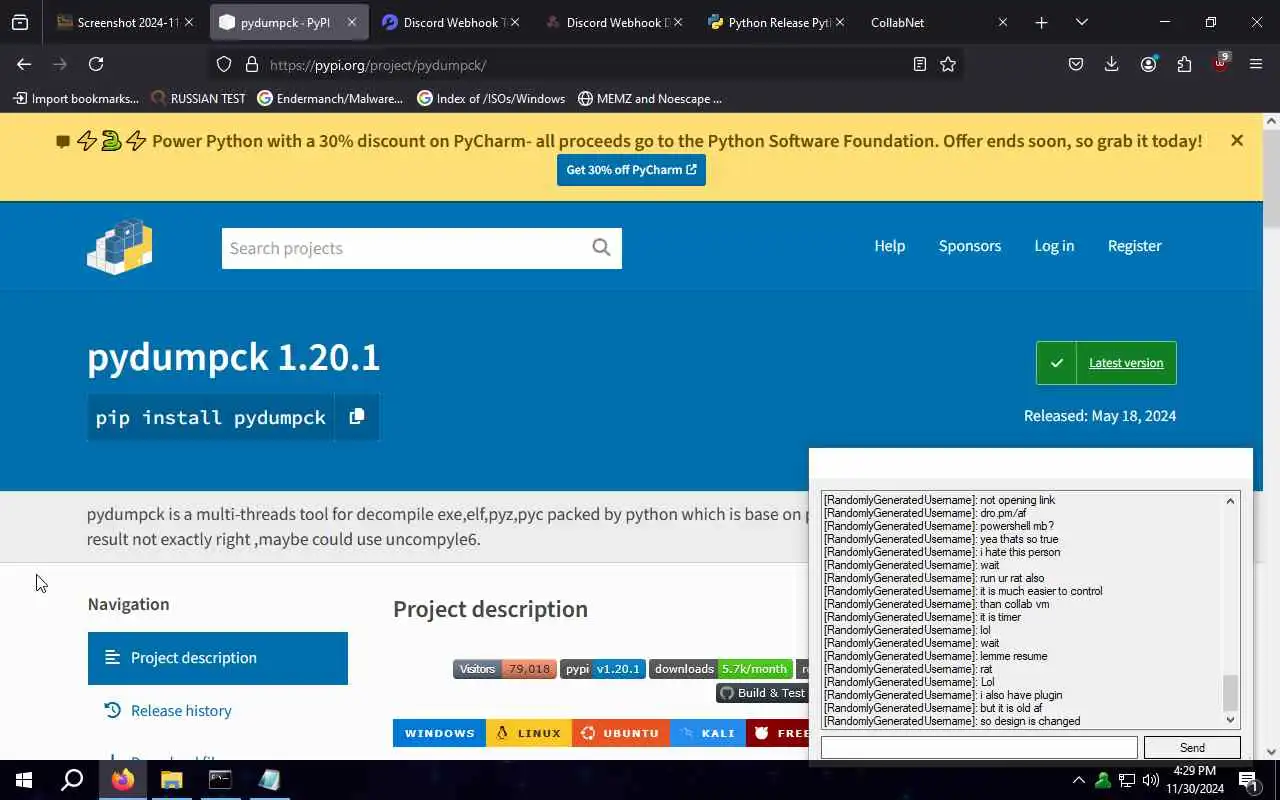Click the search magnifier icon
The height and width of the screenshot is (800, 1280).
click(601, 247)
